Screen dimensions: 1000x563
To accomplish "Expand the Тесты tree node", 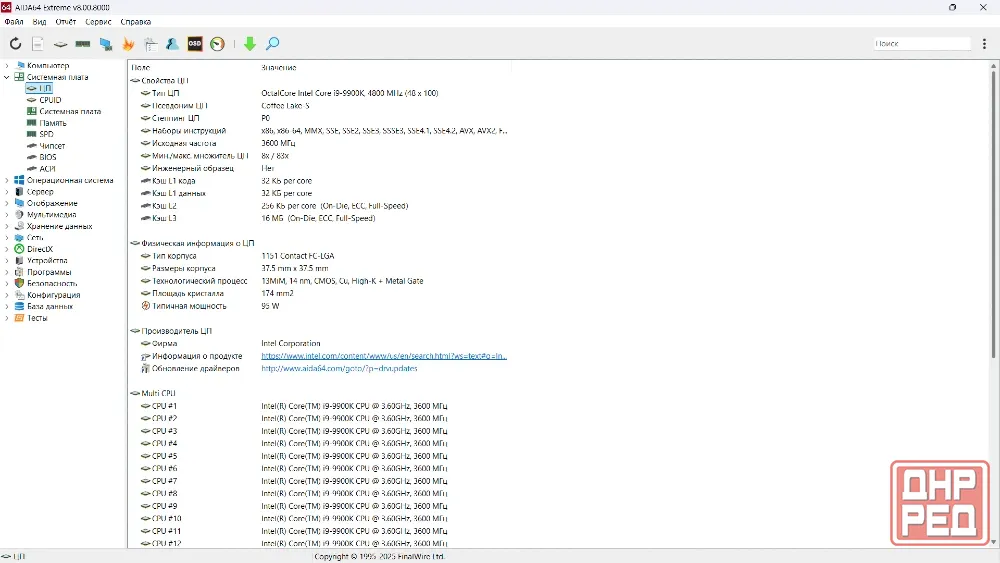I will 7,318.
